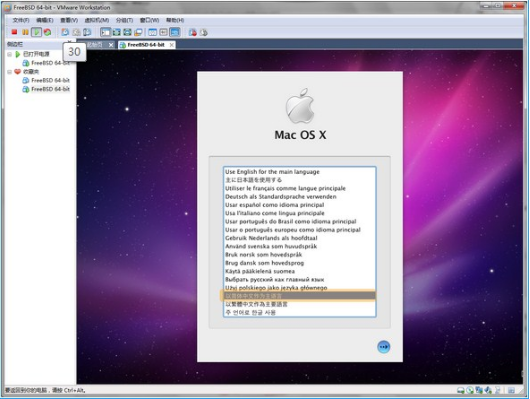530x399 pixels.
Task: Switch to the FreeBSD 64-bit tab
Action: [146, 45]
